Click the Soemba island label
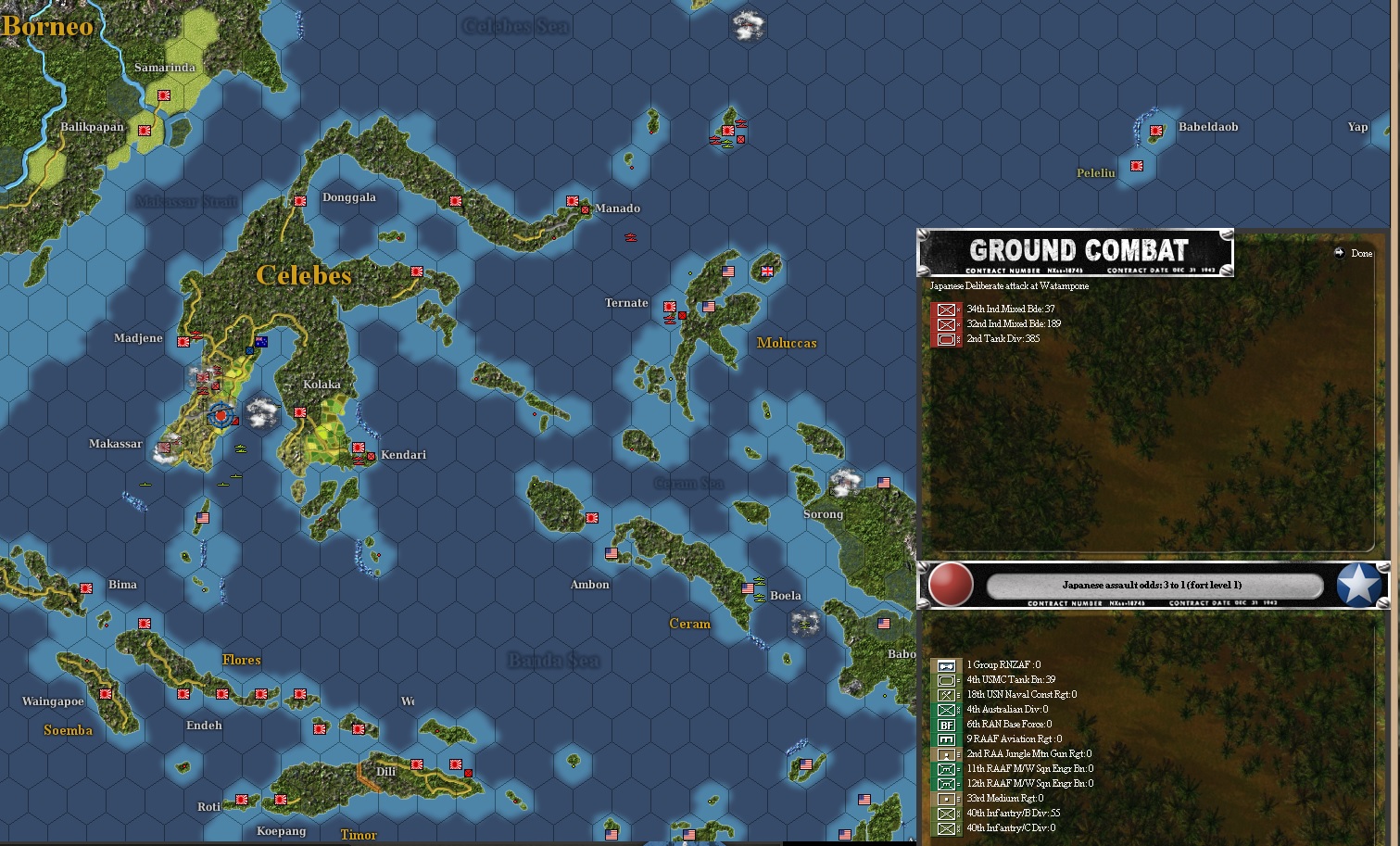1400x846 pixels. (69, 730)
